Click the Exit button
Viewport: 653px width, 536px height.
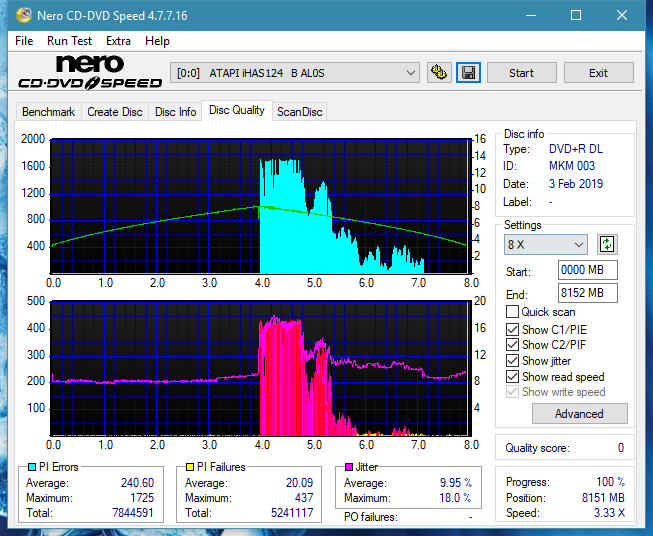pyautogui.click(x=598, y=73)
